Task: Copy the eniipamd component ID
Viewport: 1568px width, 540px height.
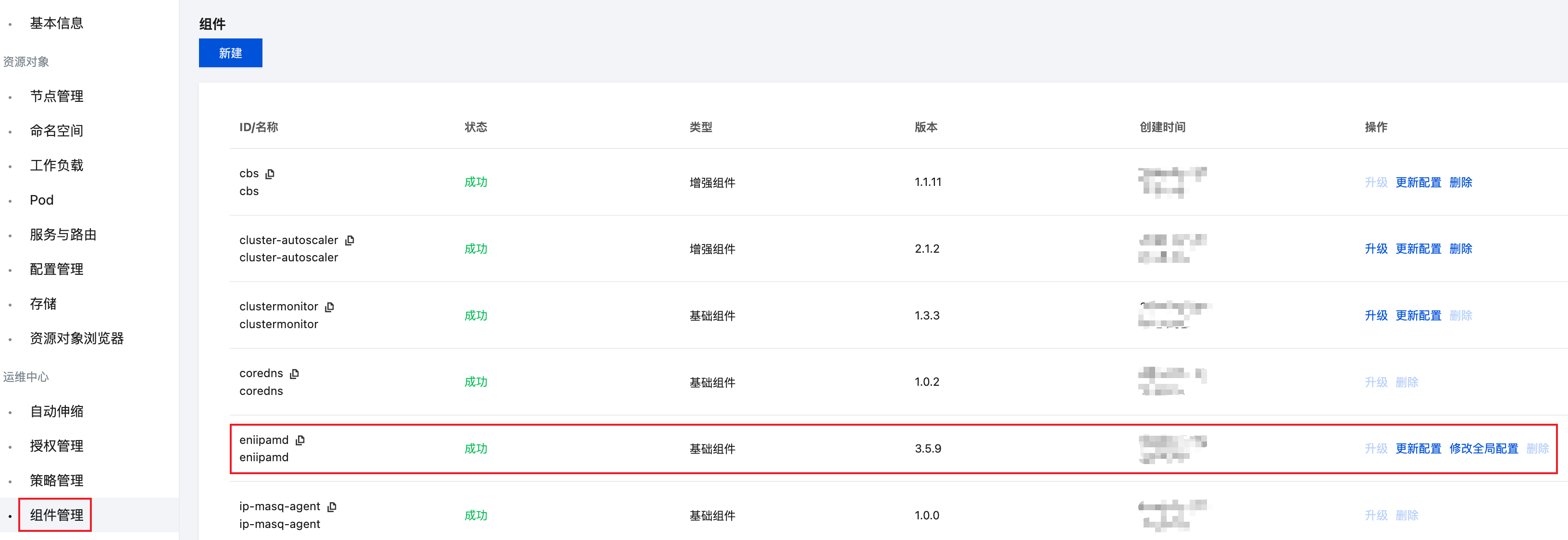Action: pos(300,440)
